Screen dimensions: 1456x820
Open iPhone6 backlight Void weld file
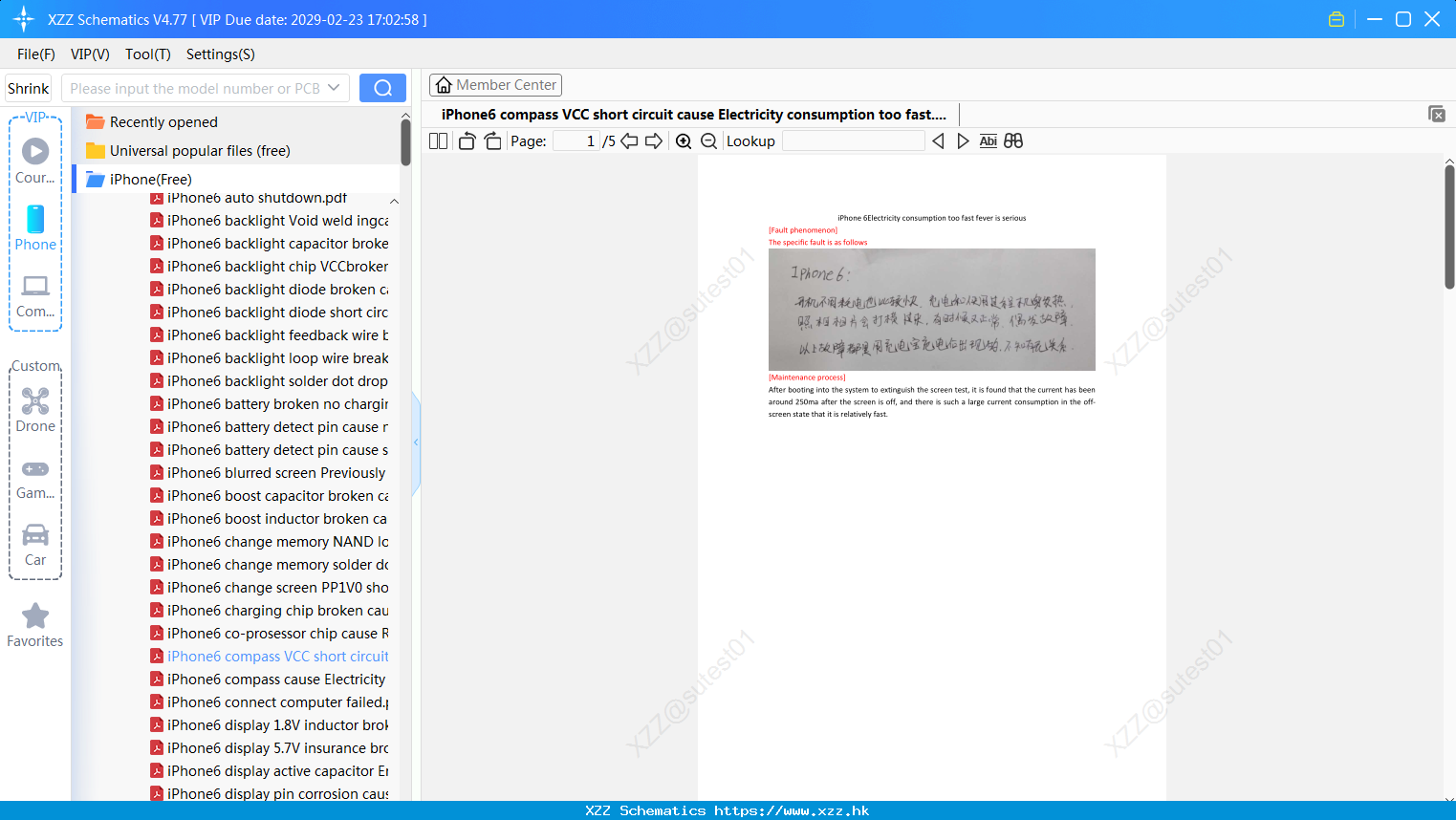(270, 221)
